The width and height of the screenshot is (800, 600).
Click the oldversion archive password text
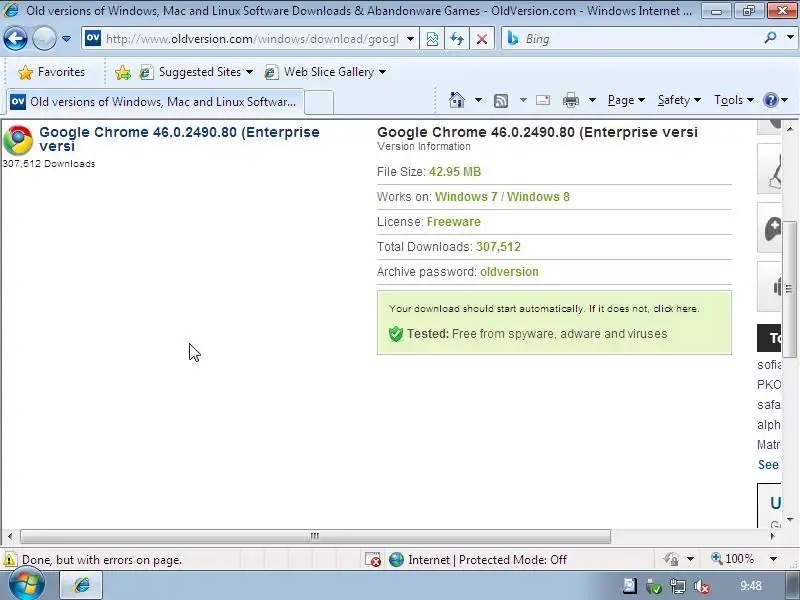pyautogui.click(x=509, y=272)
